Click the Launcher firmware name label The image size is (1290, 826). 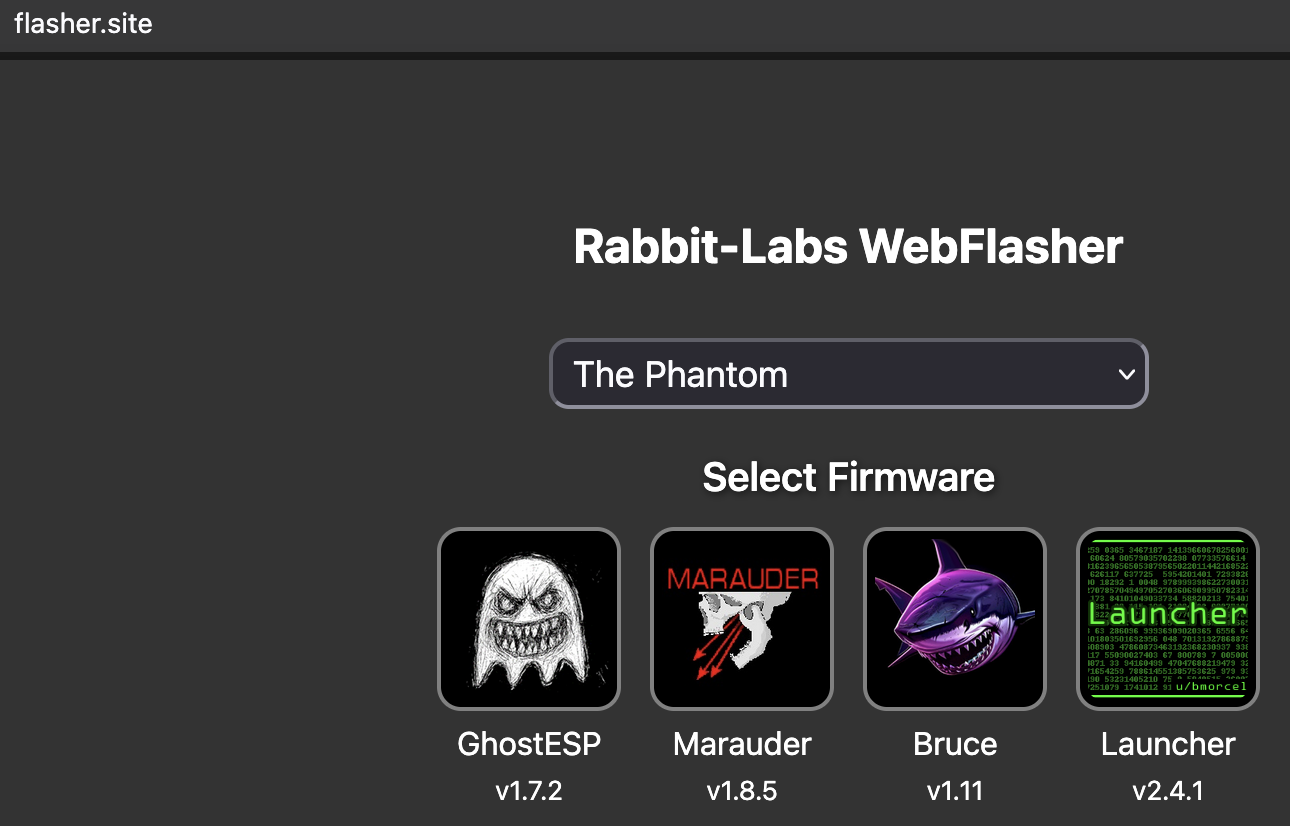point(1168,744)
